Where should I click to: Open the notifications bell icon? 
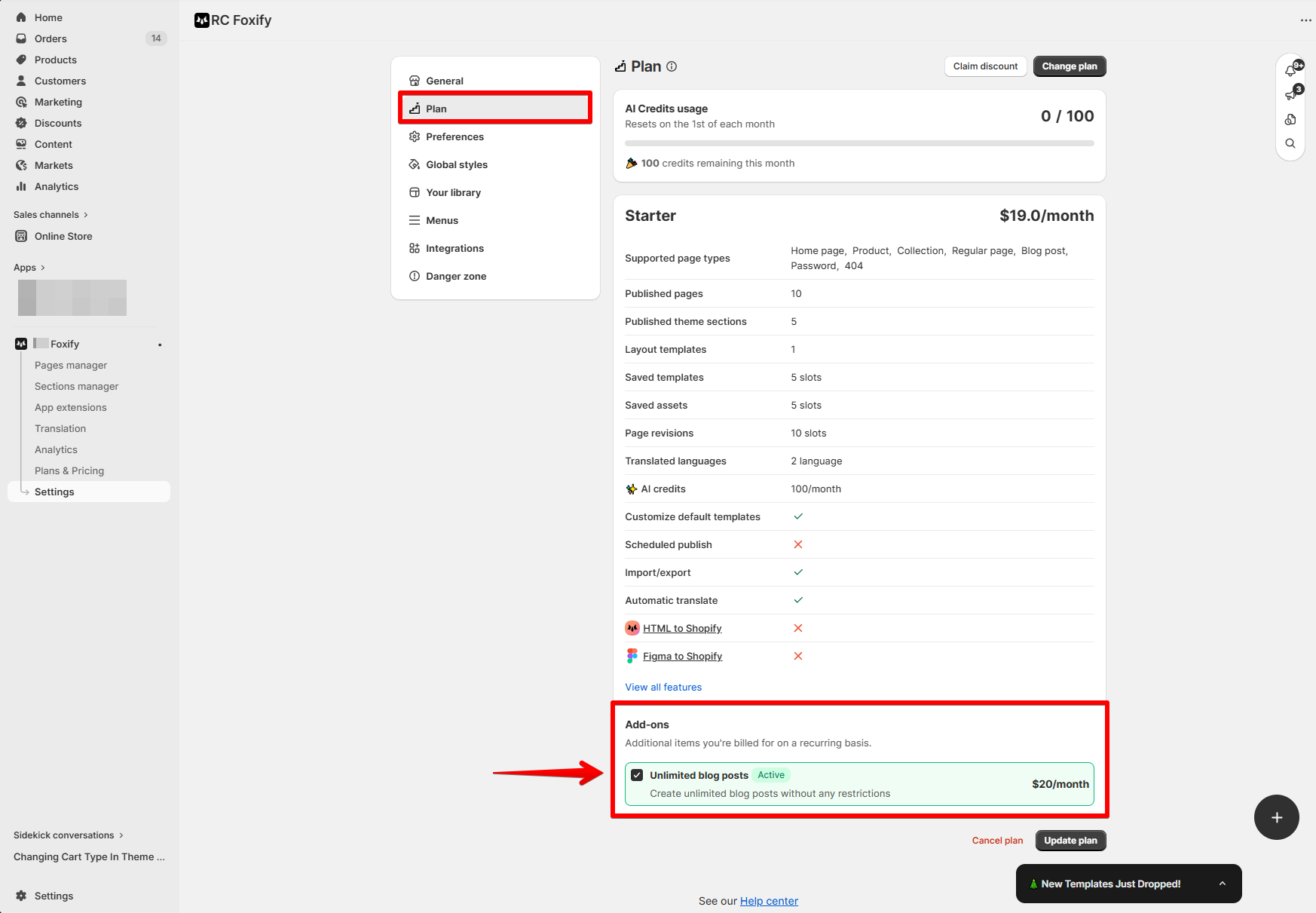[1290, 71]
